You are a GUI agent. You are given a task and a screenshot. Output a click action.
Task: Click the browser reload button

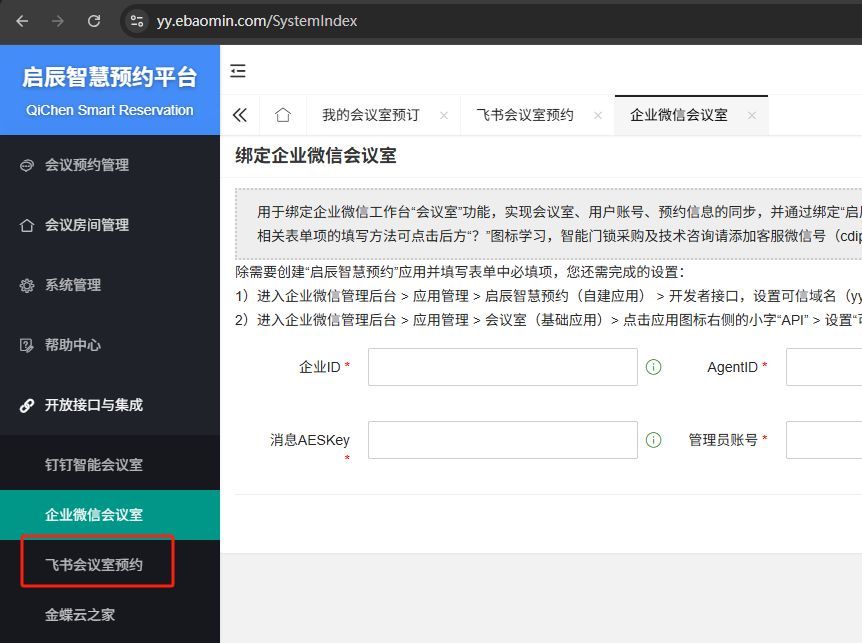click(x=94, y=20)
